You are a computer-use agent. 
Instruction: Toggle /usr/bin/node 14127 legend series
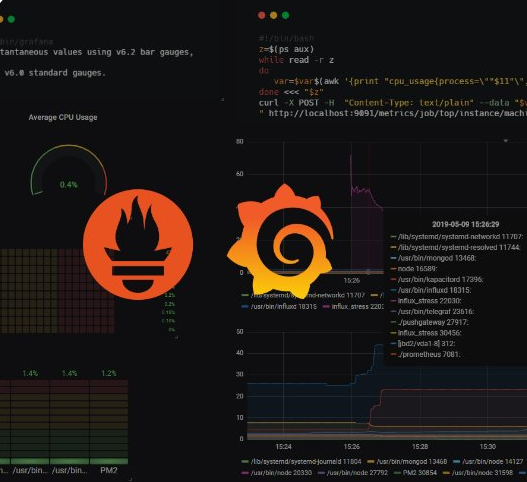click(x=488, y=461)
